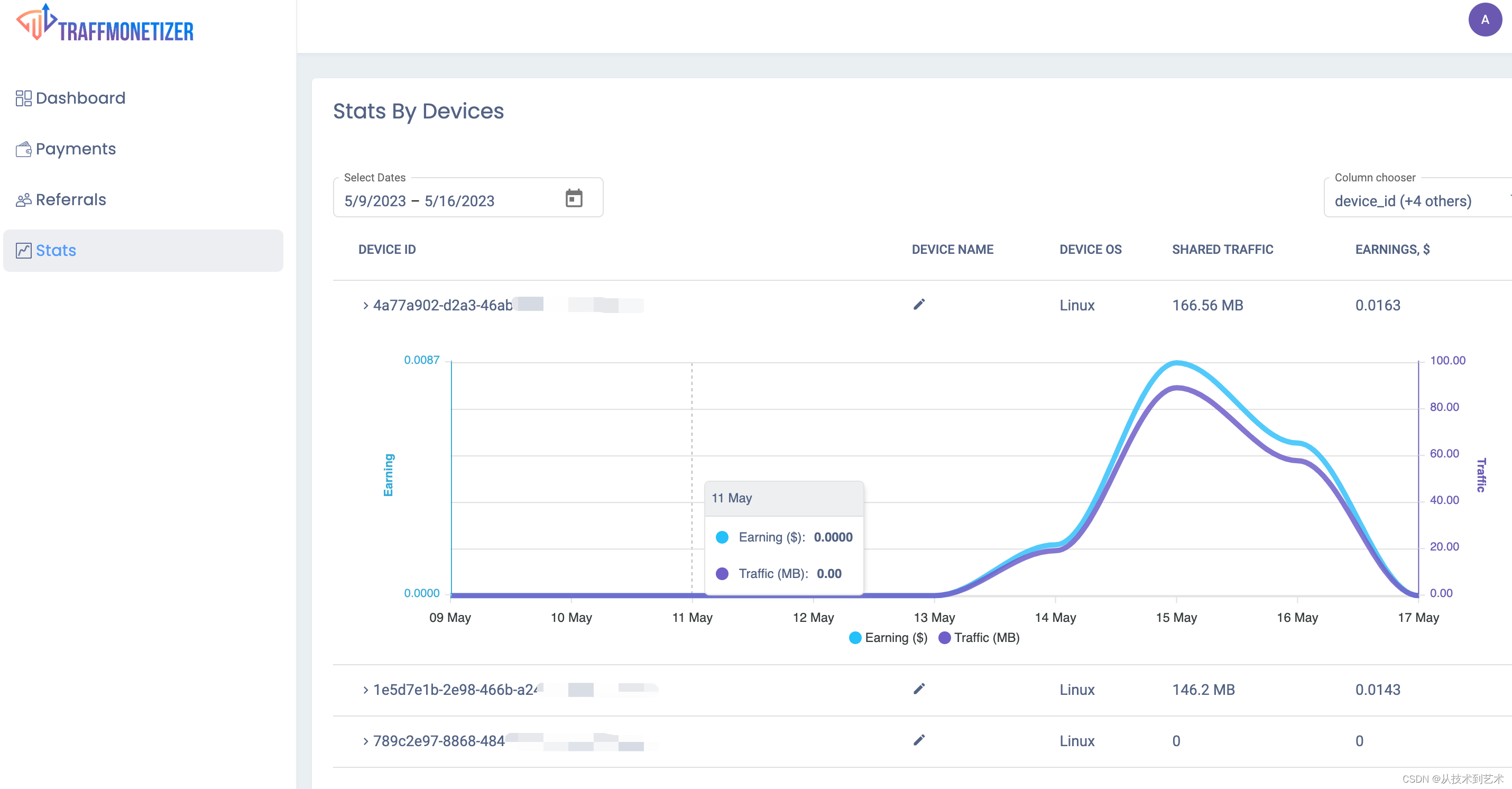
Task: Edit name of device 4a77a902 pencil icon
Action: tap(919, 304)
